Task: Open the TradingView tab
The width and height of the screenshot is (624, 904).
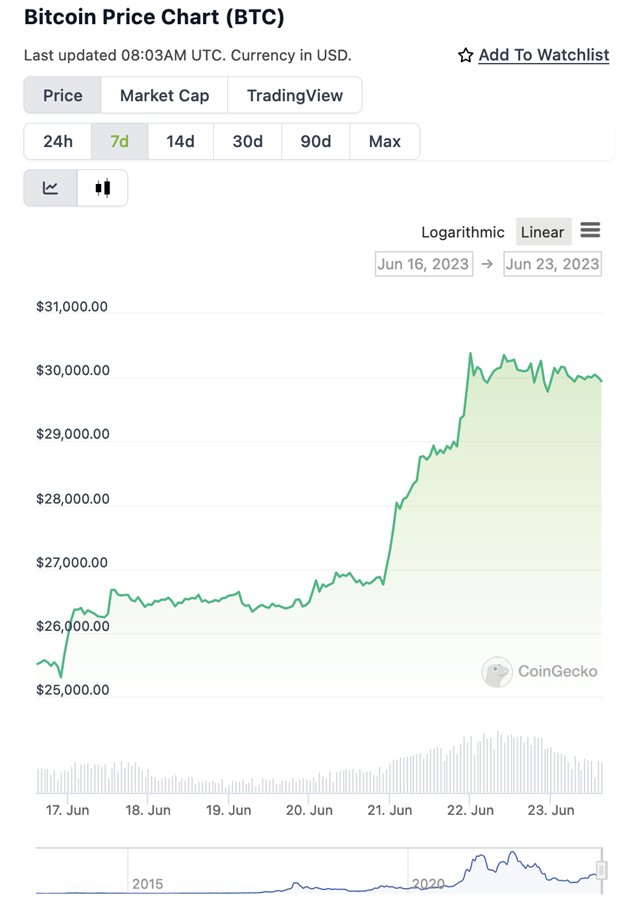Action: [x=295, y=95]
